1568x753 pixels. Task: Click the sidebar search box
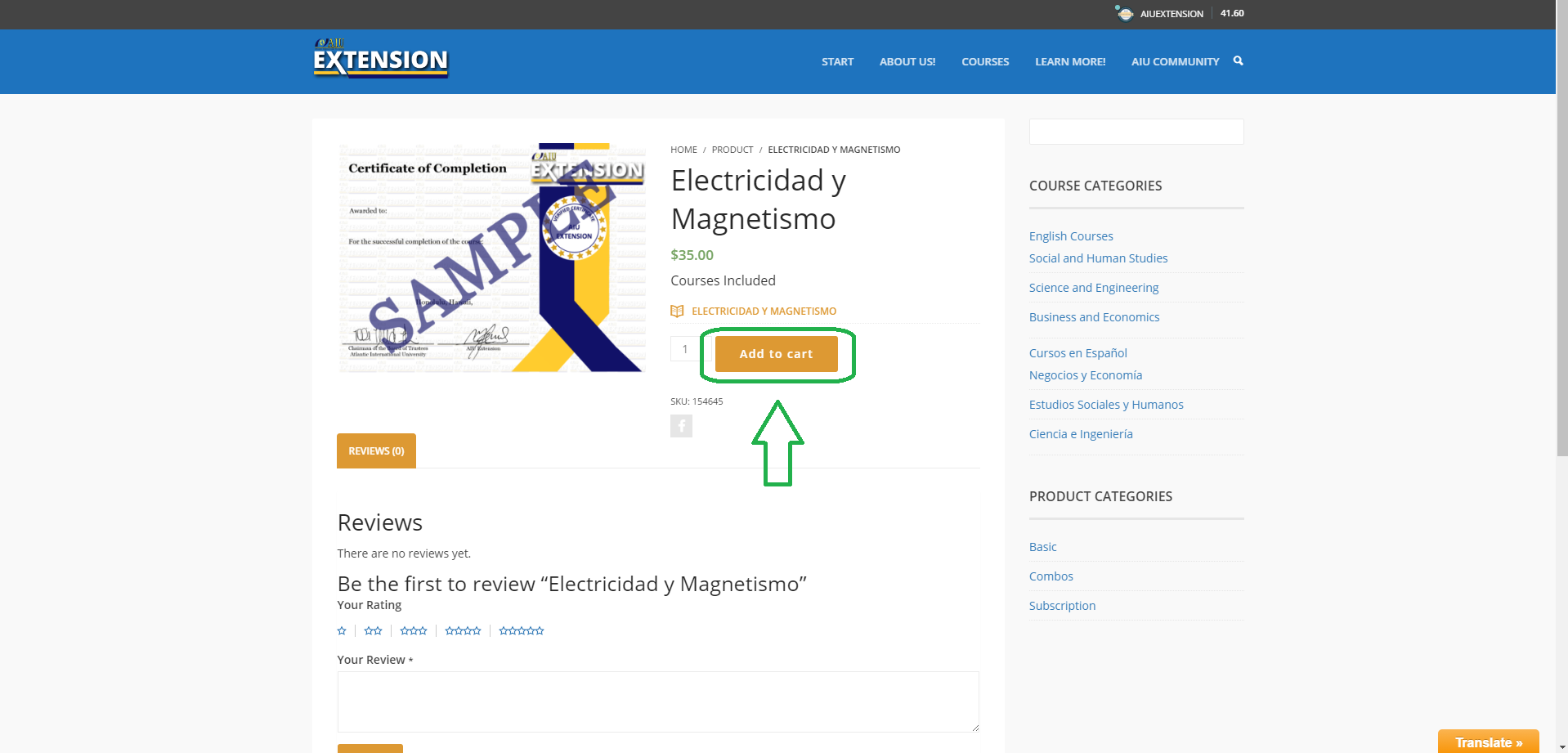[x=1136, y=132]
